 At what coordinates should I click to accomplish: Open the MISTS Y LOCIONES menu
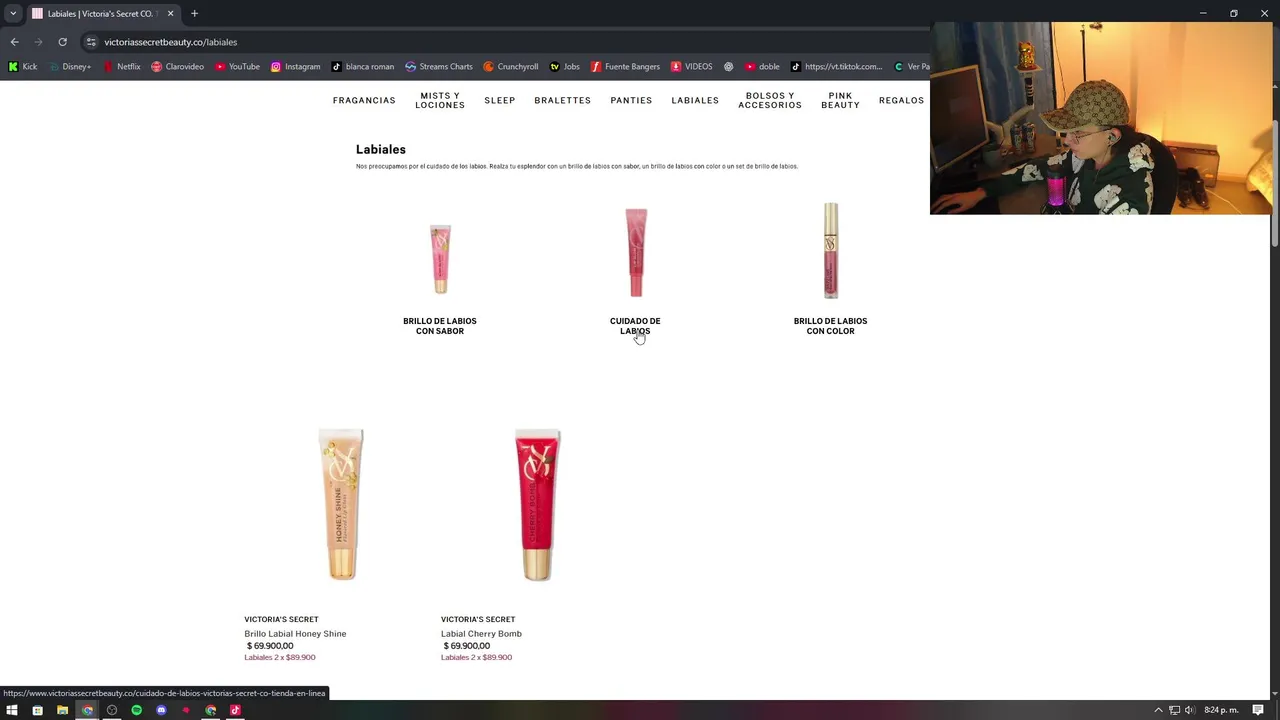(x=440, y=100)
